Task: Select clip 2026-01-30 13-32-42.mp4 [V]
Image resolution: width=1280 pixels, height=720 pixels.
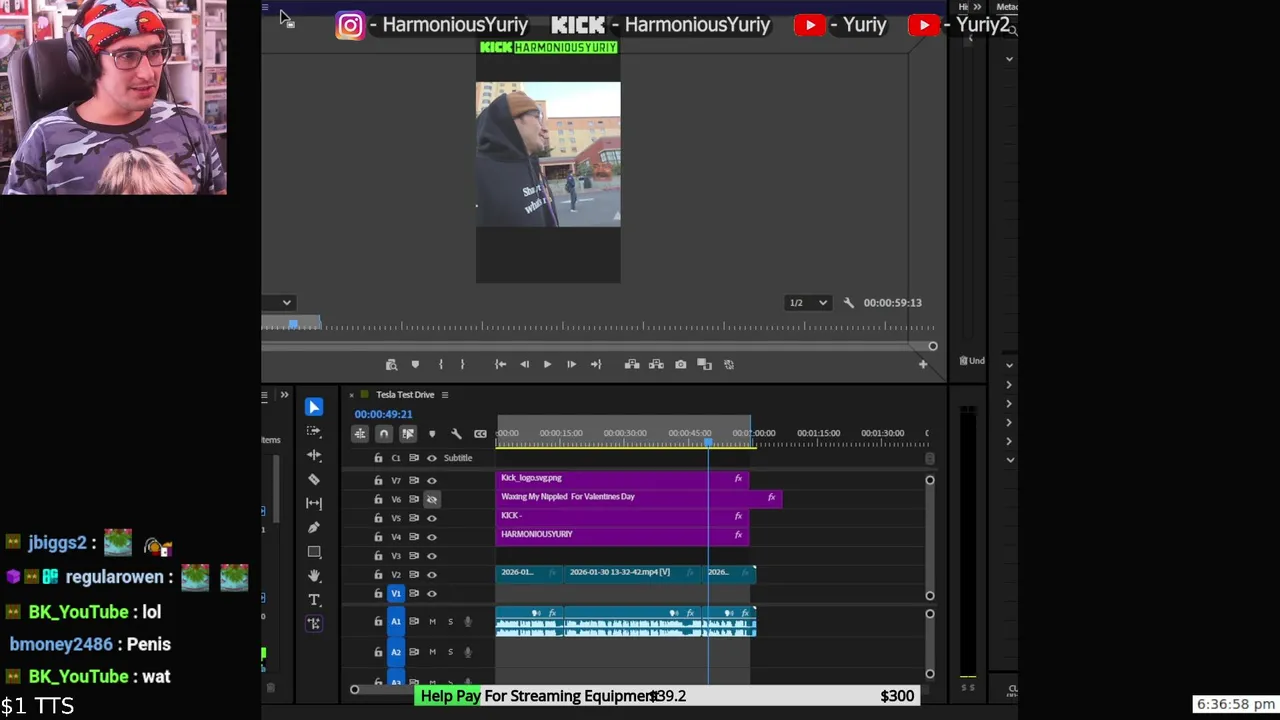Action: pos(632,572)
